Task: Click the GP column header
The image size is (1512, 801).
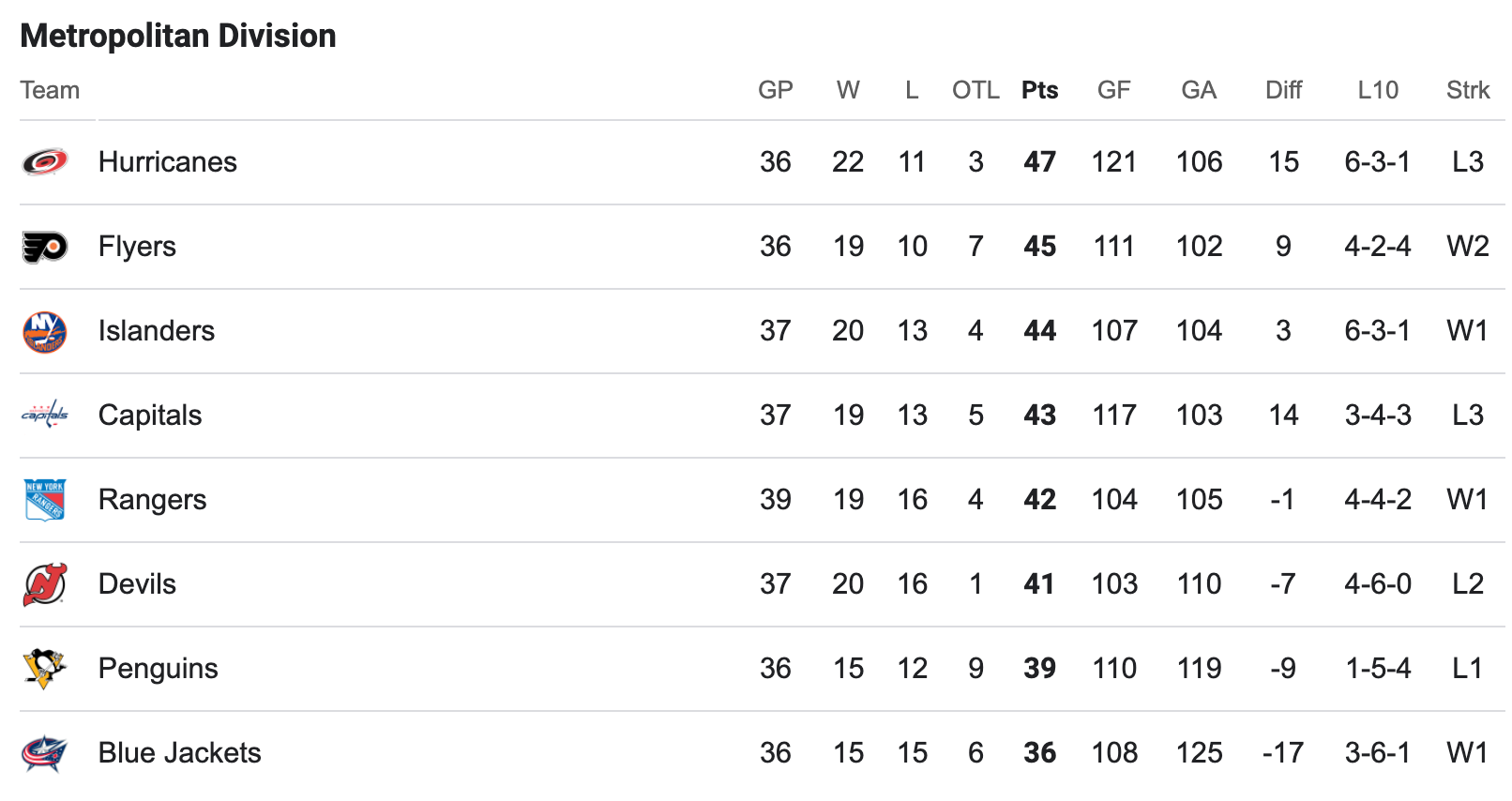Action: [776, 90]
